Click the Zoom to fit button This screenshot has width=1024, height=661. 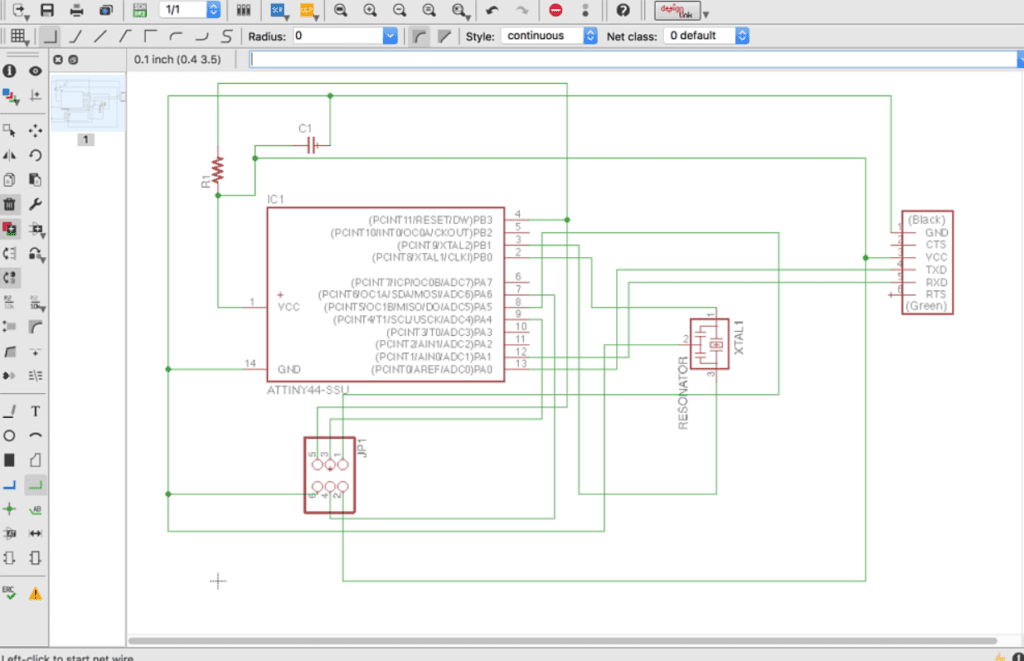point(340,10)
